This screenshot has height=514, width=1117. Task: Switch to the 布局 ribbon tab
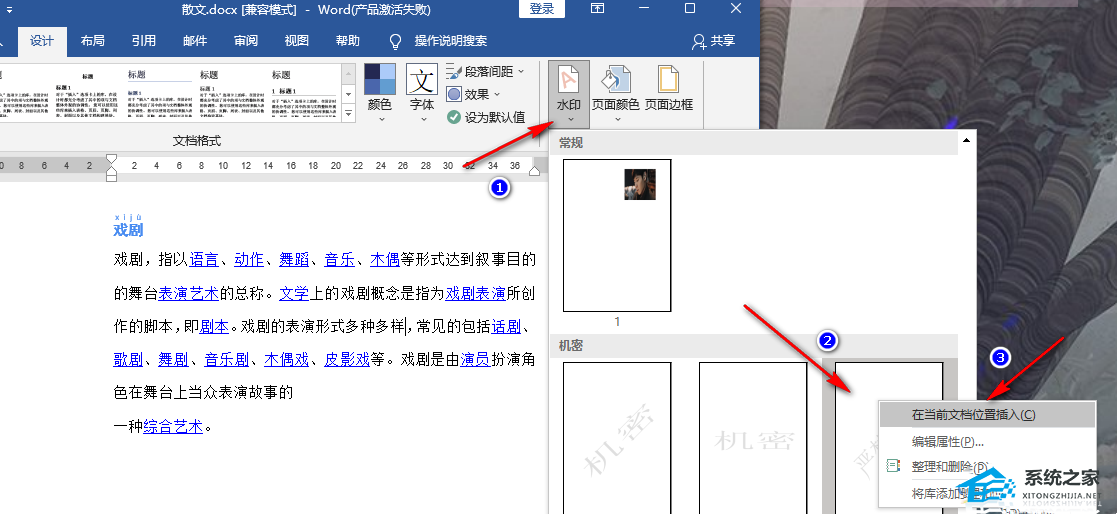pos(92,41)
